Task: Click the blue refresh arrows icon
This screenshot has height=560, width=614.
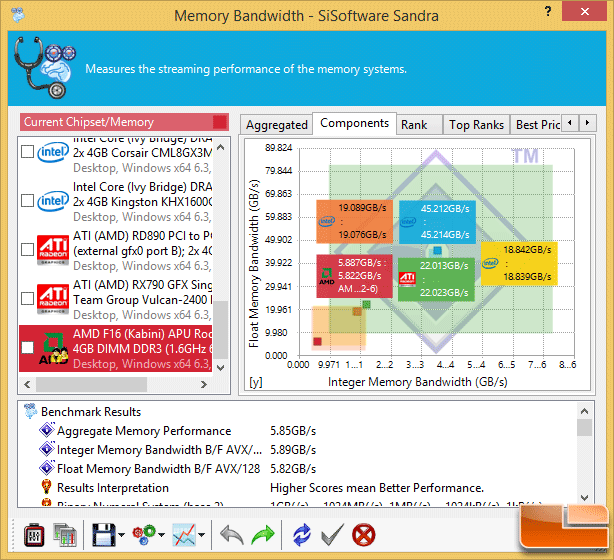Action: click(x=302, y=535)
